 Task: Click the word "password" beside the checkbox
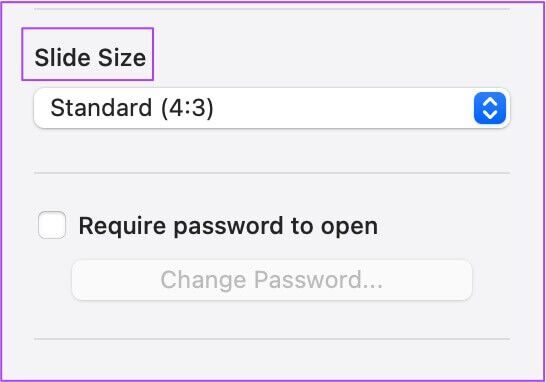pos(228,227)
